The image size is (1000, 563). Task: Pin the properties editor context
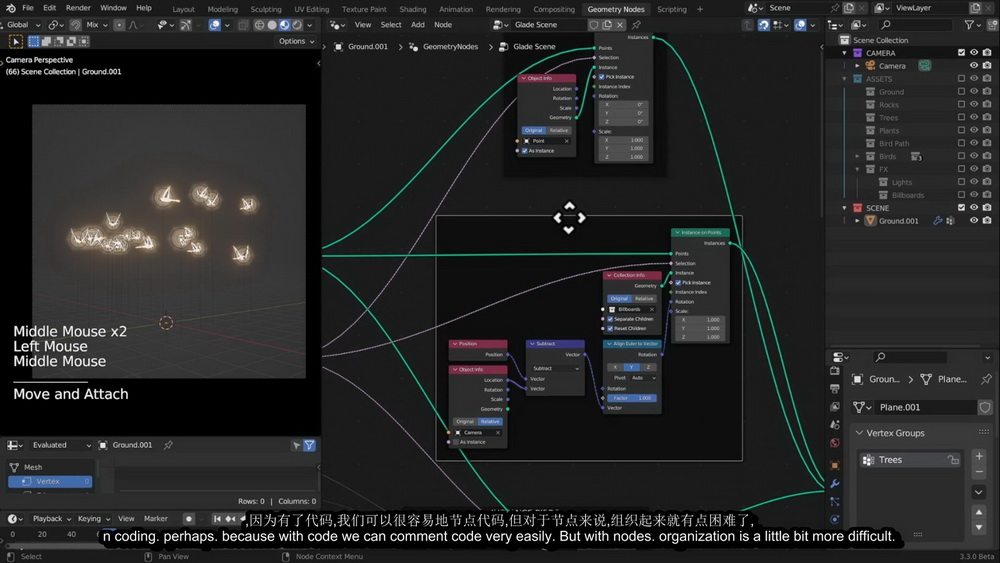[986, 379]
